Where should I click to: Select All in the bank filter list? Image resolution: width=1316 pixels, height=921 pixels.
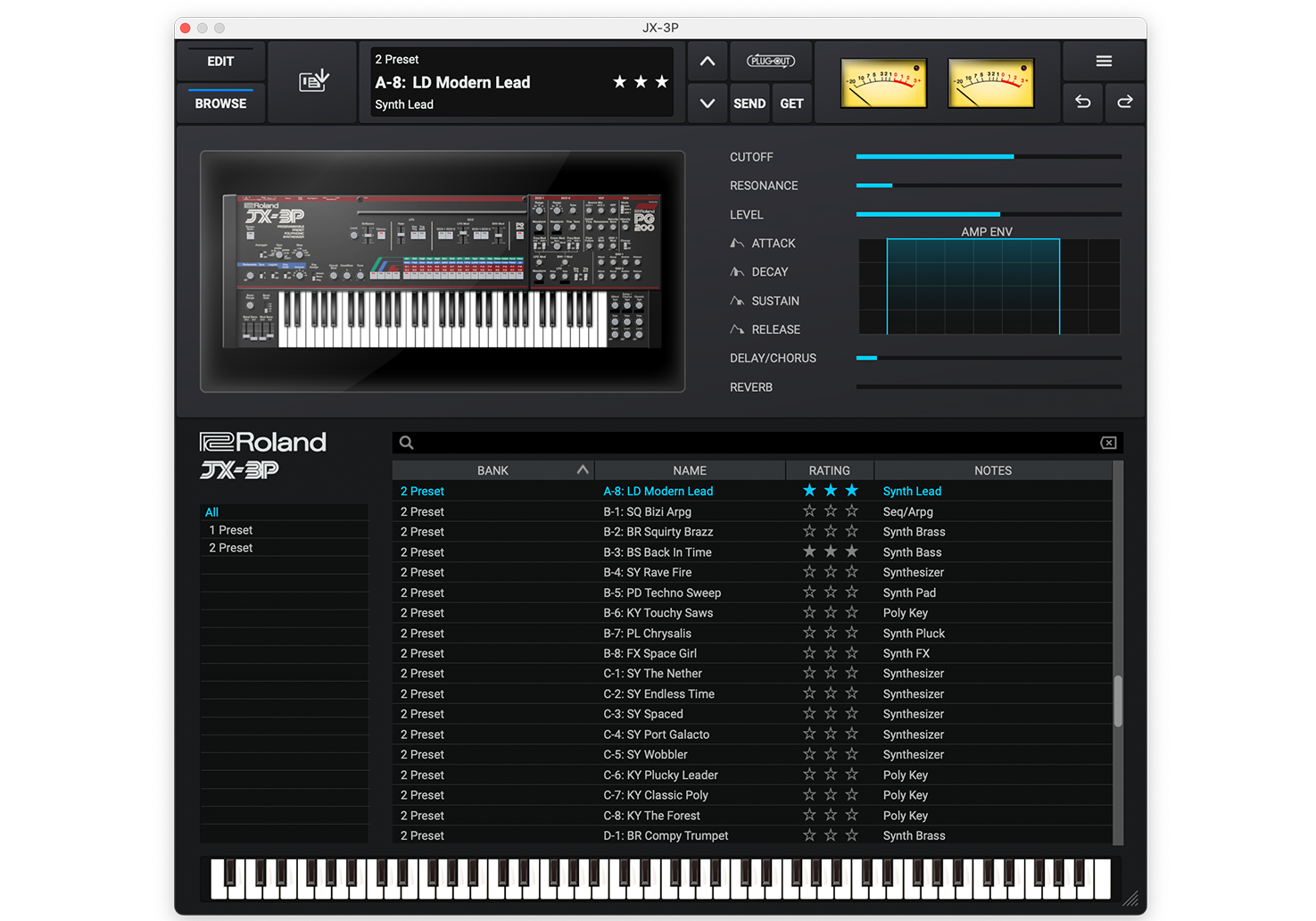click(x=285, y=512)
